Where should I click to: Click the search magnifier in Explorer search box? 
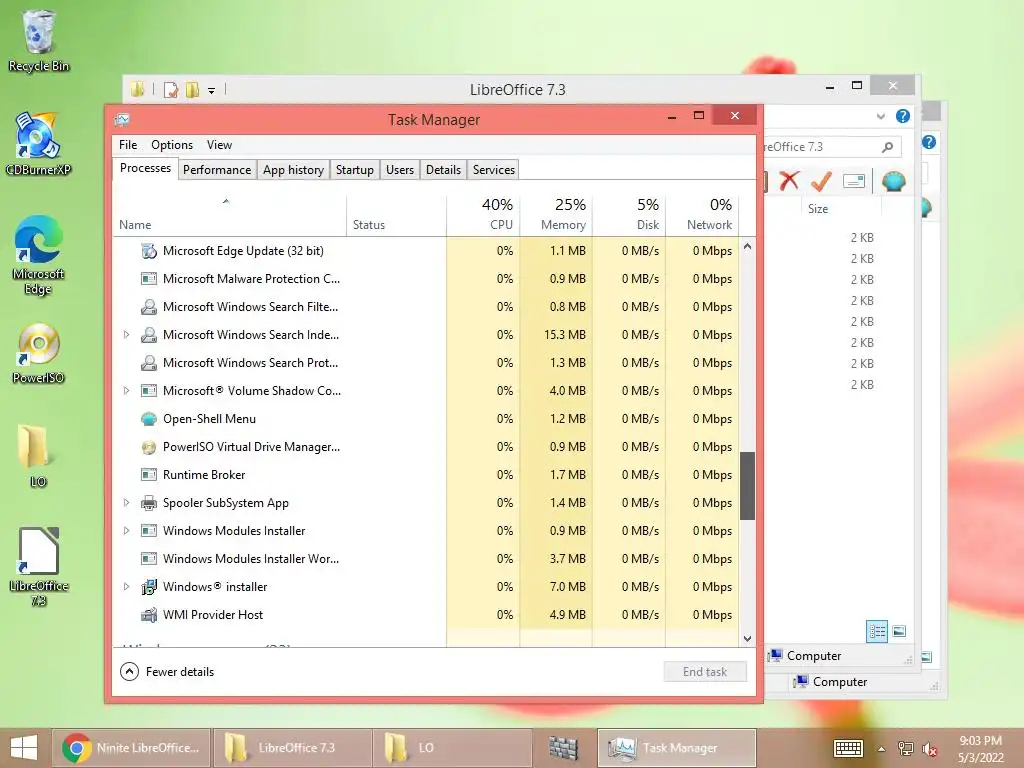coord(887,147)
